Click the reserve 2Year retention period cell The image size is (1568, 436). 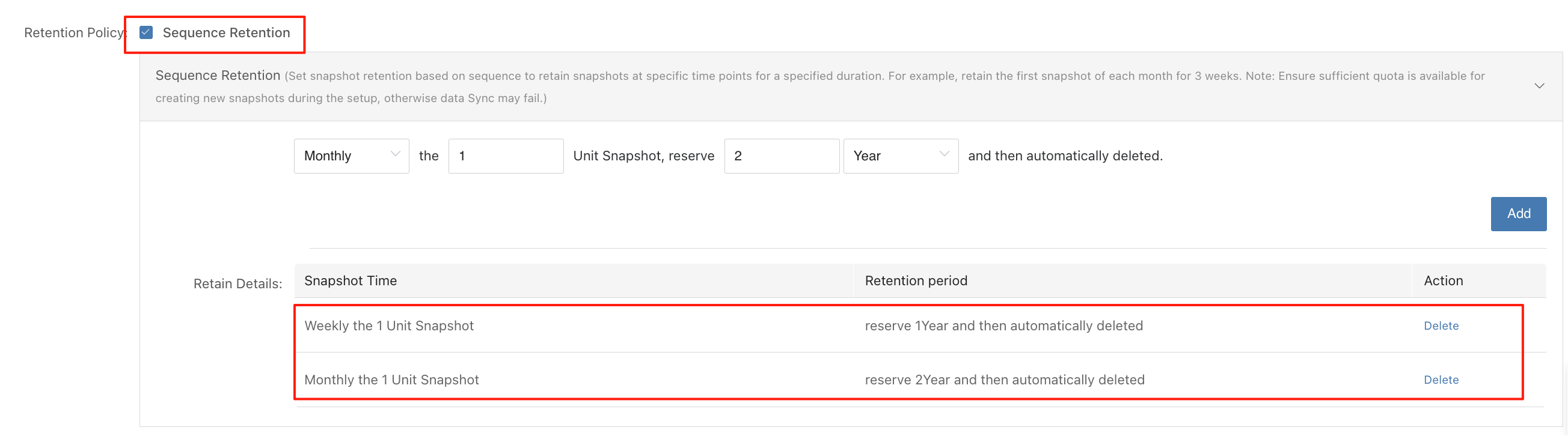(x=1004, y=380)
